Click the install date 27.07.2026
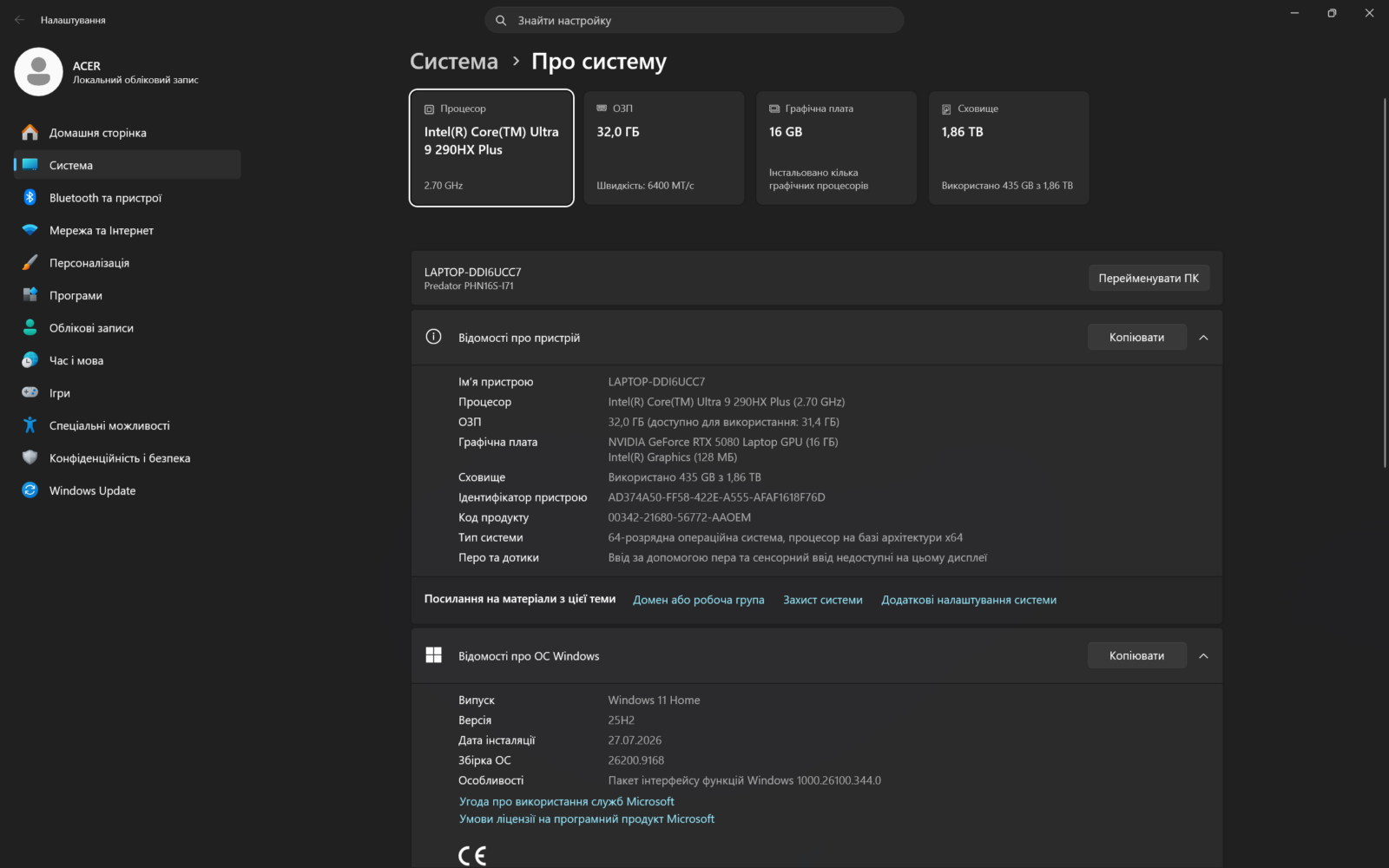This screenshot has width=1389, height=868. click(635, 740)
